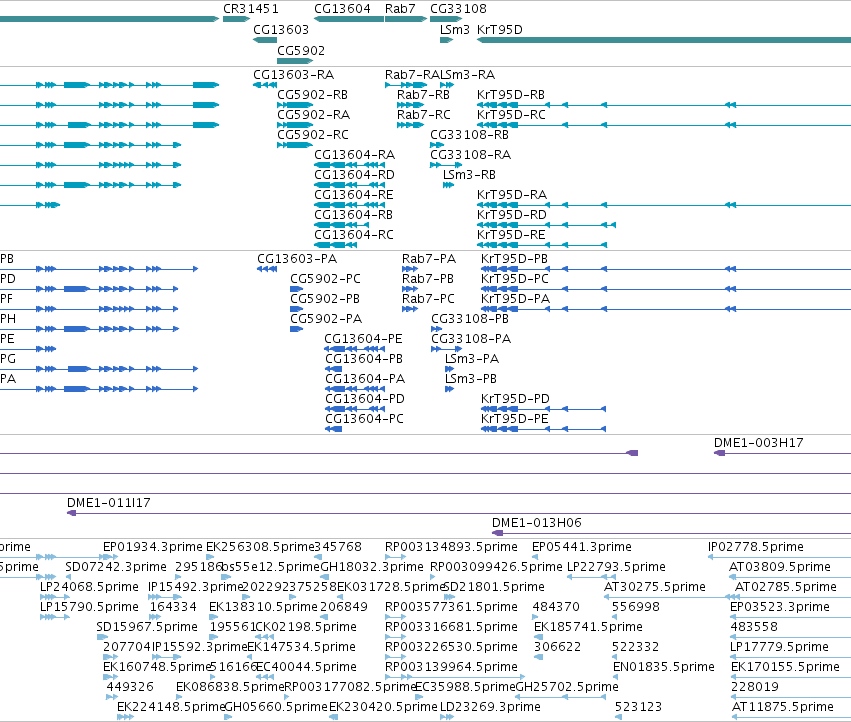Select the CG5902 gene label
The height and width of the screenshot is (722, 851).
click(301, 50)
